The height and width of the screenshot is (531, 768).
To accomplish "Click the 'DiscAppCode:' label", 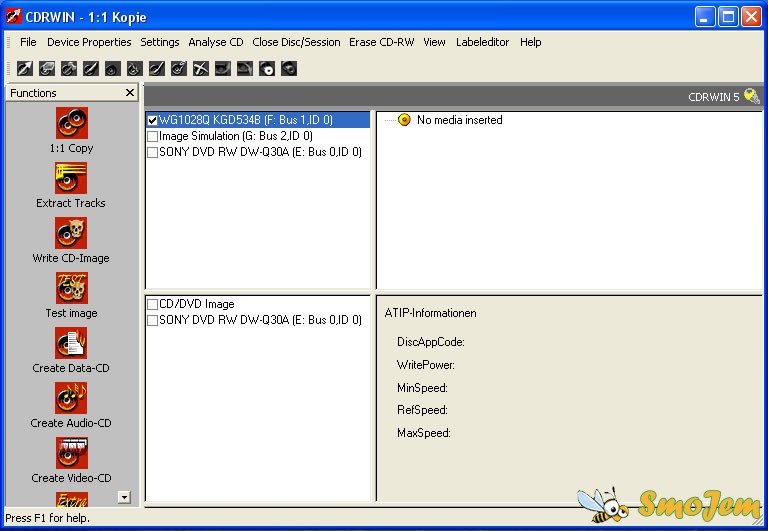I will pyautogui.click(x=431, y=342).
